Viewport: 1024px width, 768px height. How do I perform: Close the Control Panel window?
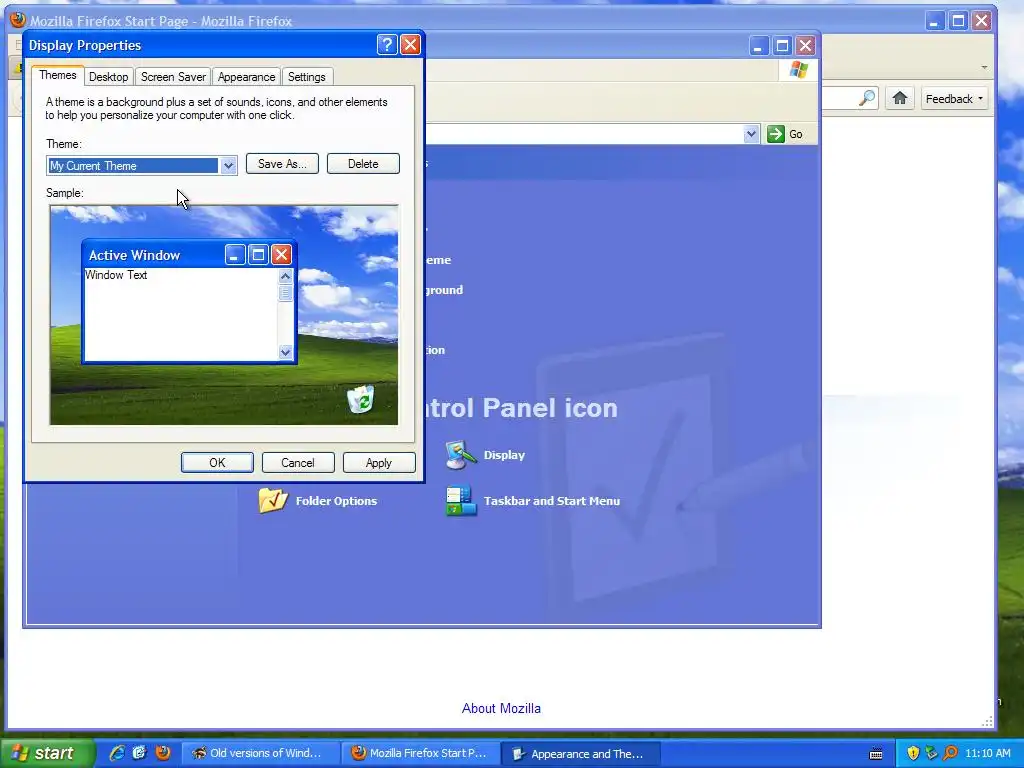(805, 46)
